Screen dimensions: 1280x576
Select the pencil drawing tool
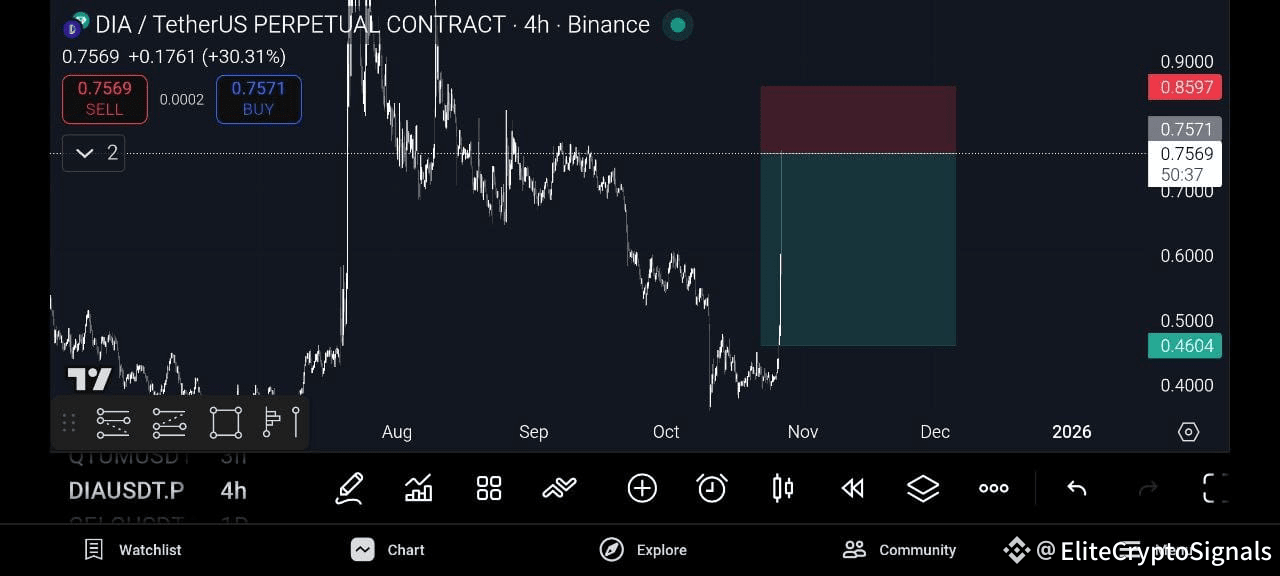[349, 488]
